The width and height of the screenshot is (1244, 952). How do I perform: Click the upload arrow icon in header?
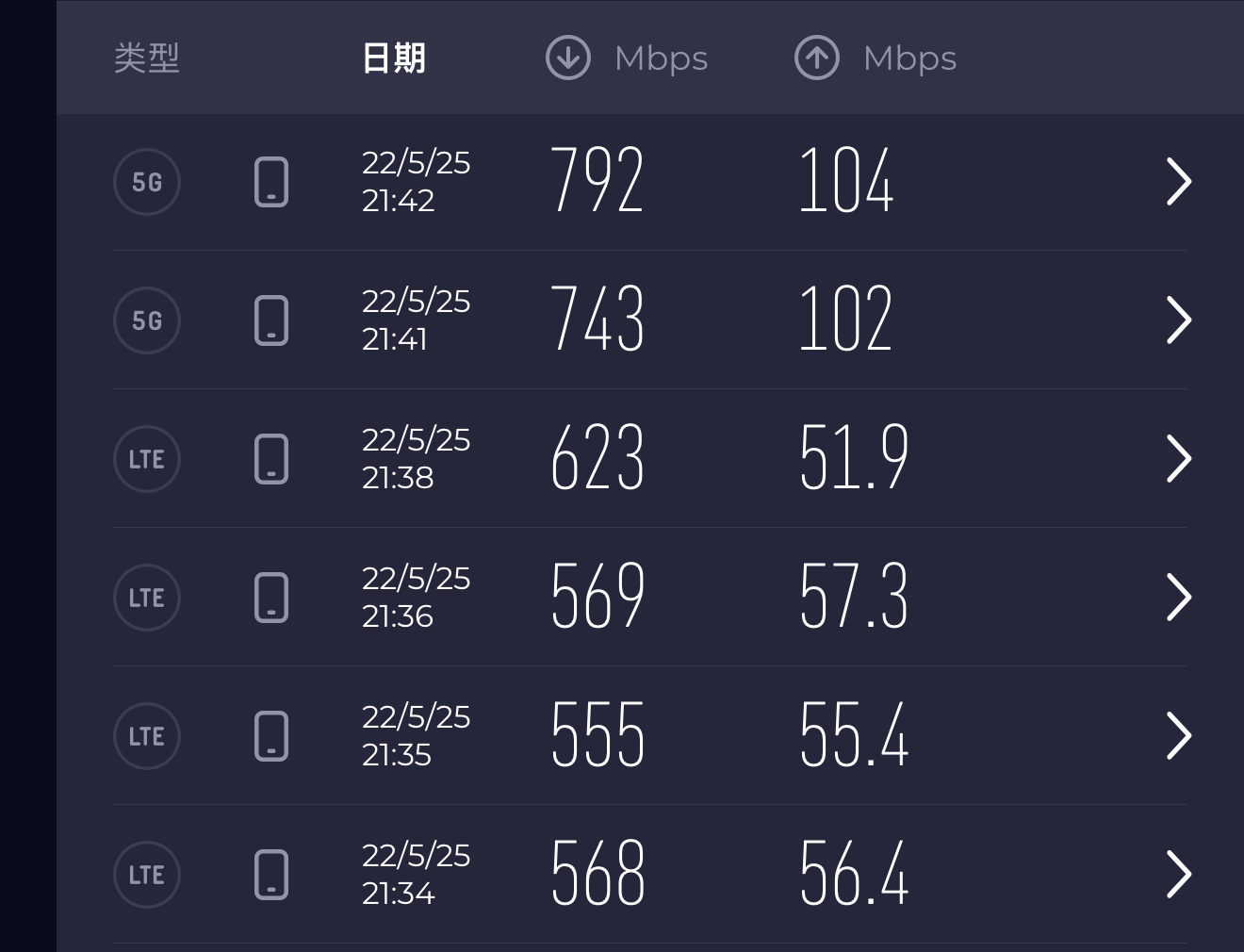pos(817,57)
